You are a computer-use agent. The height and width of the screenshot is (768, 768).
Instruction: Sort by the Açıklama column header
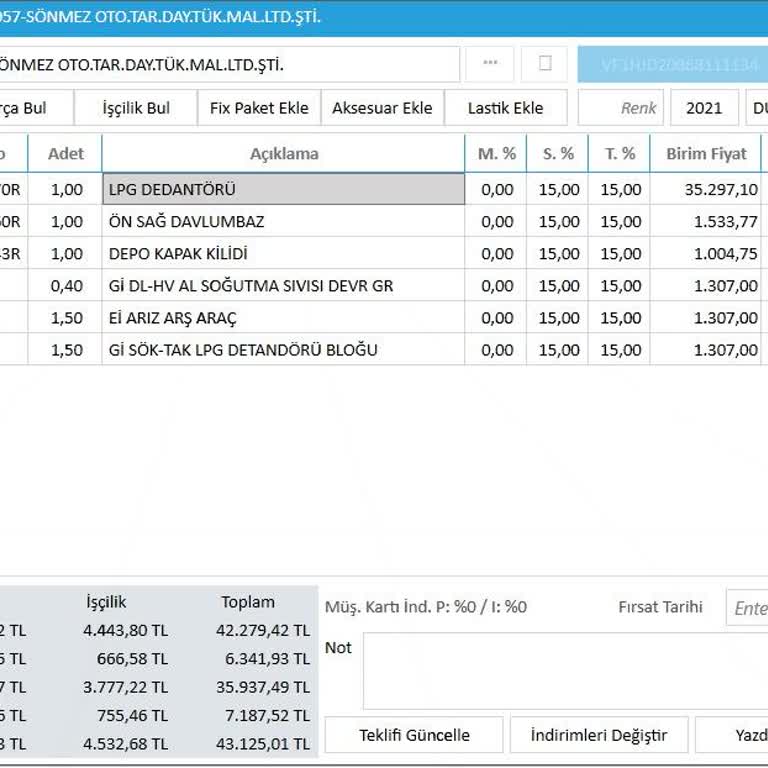[284, 154]
